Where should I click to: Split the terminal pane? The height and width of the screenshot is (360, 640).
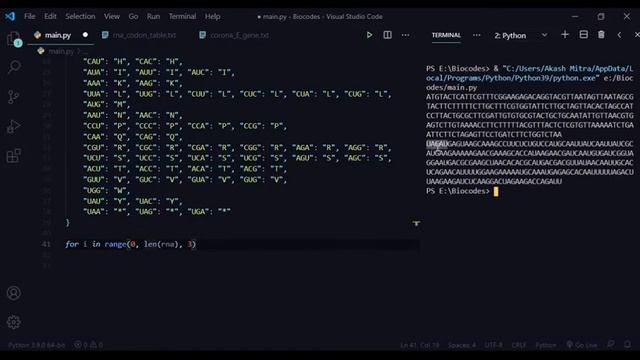point(584,35)
